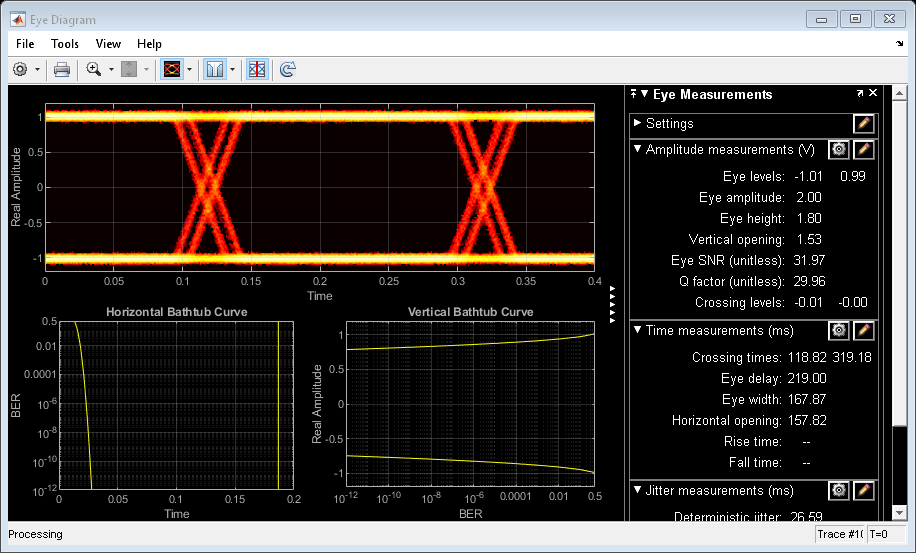Click the Horizontal opening value 157.82
Screen dimensions: 916x553
pos(807,420)
